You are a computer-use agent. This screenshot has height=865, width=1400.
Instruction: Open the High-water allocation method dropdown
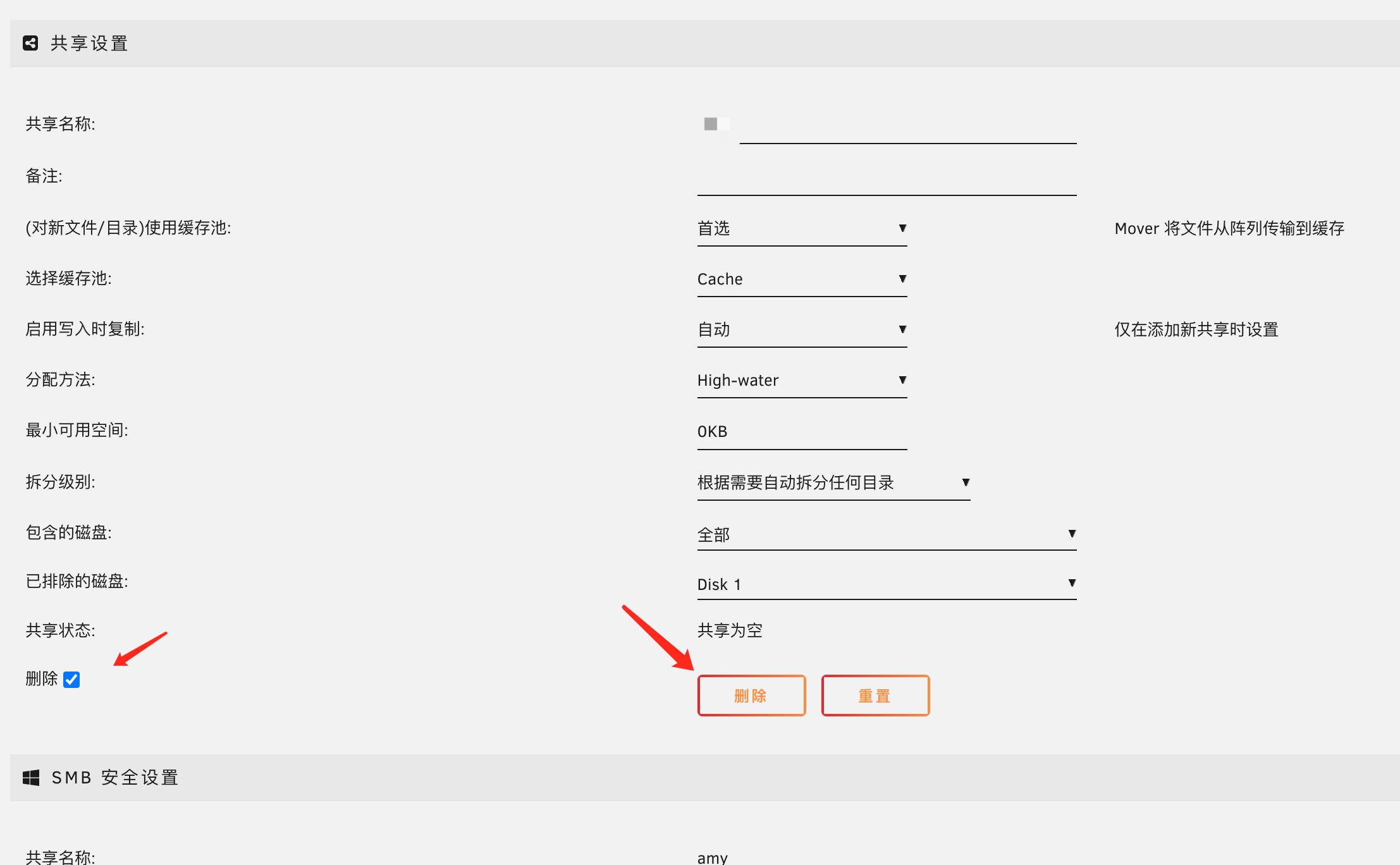pos(801,380)
